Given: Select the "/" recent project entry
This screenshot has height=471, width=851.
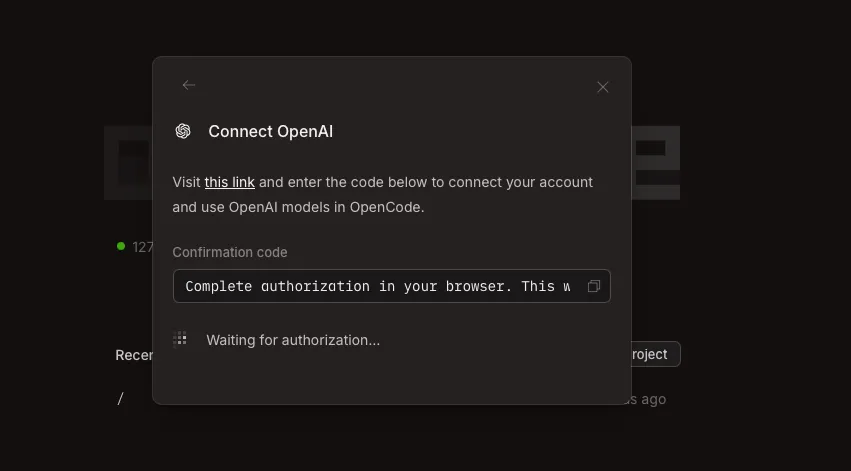Looking at the screenshot, I should [121, 399].
